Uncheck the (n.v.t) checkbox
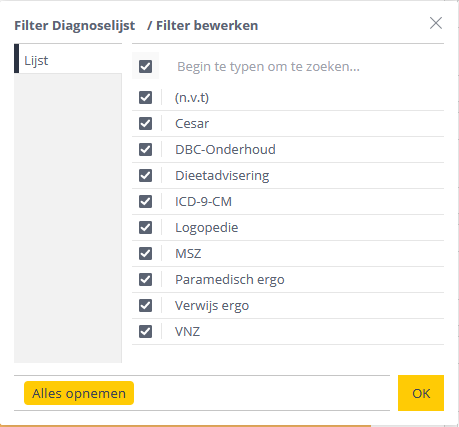This screenshot has width=459, height=427. (x=145, y=98)
